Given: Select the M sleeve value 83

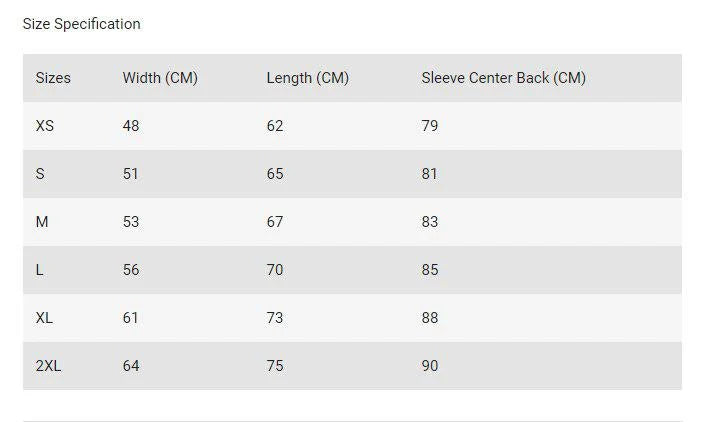Looking at the screenshot, I should [x=430, y=222].
